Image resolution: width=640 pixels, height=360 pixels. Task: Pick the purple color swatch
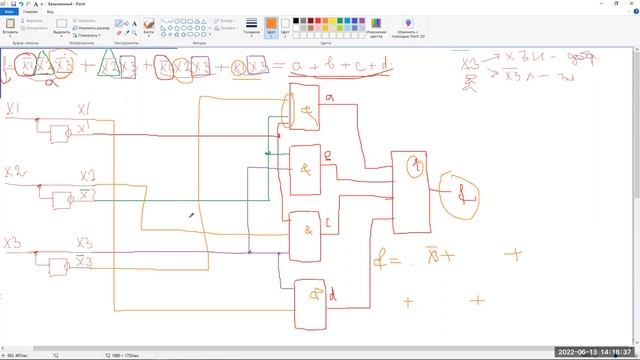point(362,20)
